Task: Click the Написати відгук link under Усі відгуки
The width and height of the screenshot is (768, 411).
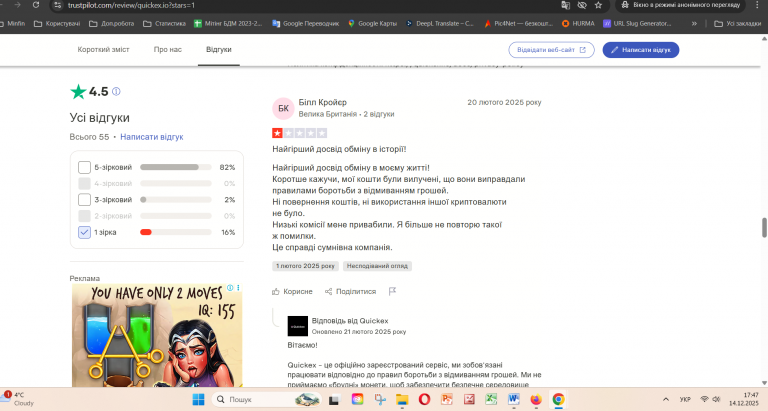Action: click(152, 137)
